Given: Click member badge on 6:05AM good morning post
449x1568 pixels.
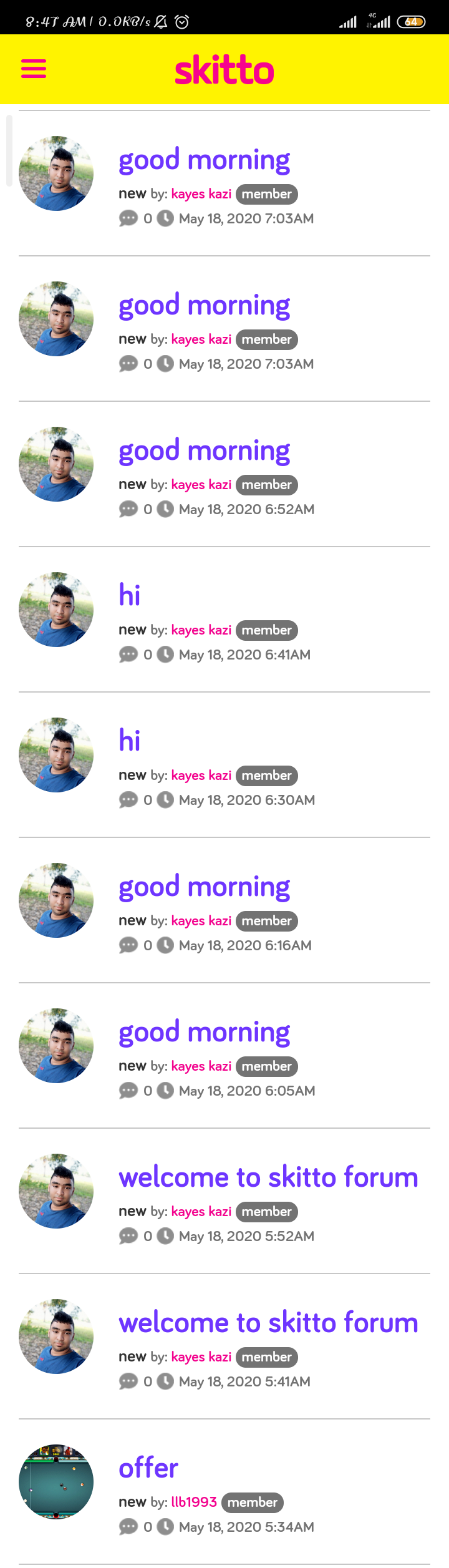Looking at the screenshot, I should [x=267, y=1066].
